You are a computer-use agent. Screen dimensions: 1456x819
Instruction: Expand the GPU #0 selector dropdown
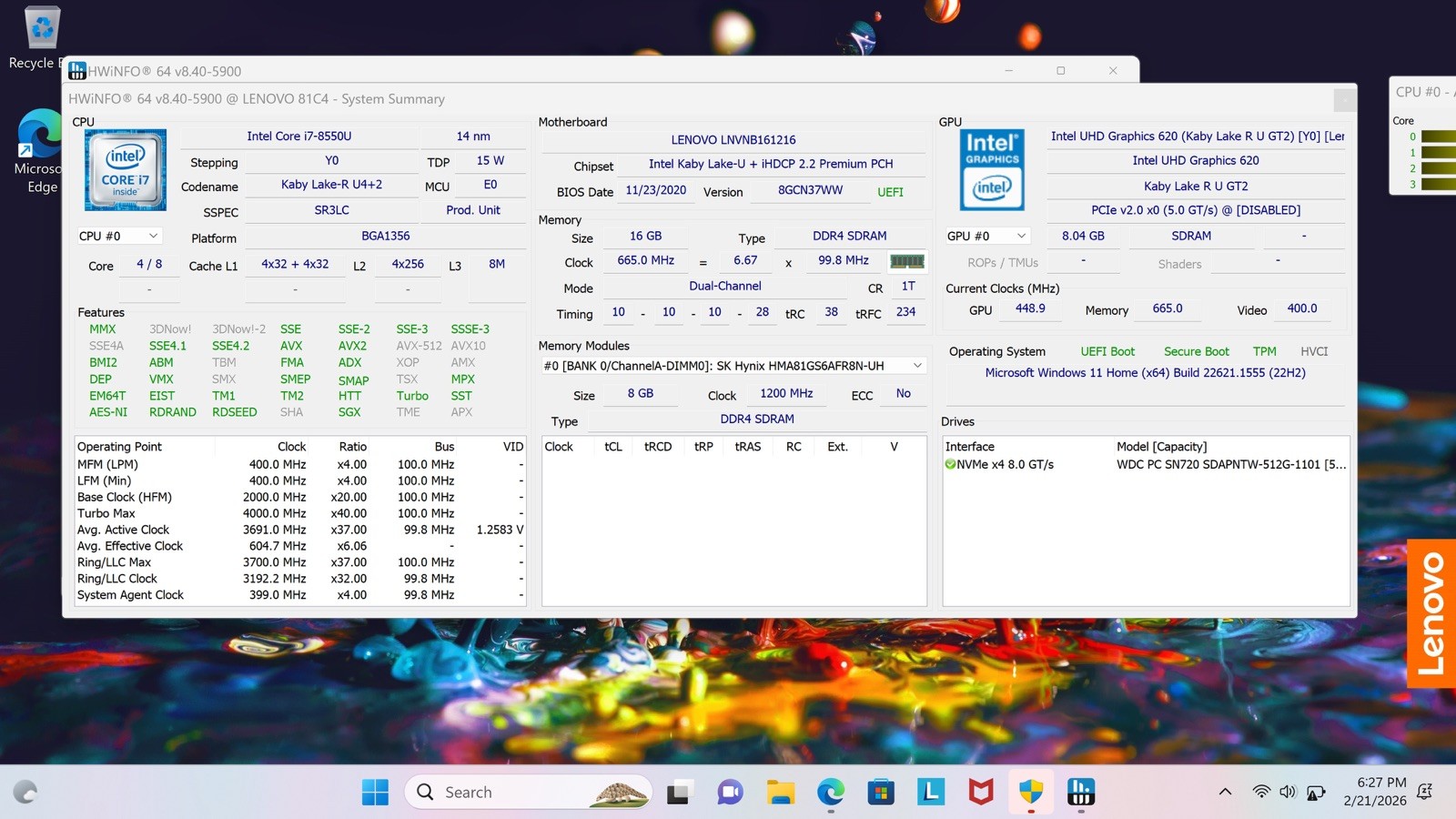coord(987,236)
